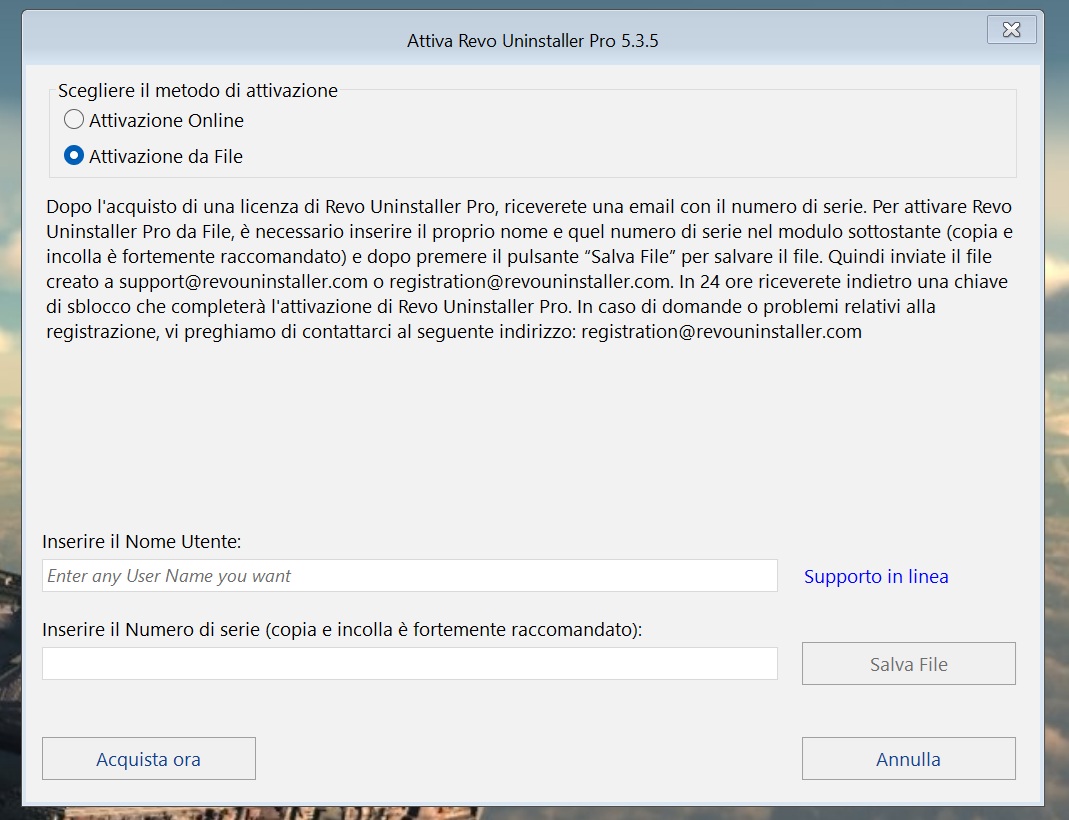The width and height of the screenshot is (1069, 820).
Task: Click the instruction paragraph starting 'Dopo l'acquisto'
Action: point(530,269)
